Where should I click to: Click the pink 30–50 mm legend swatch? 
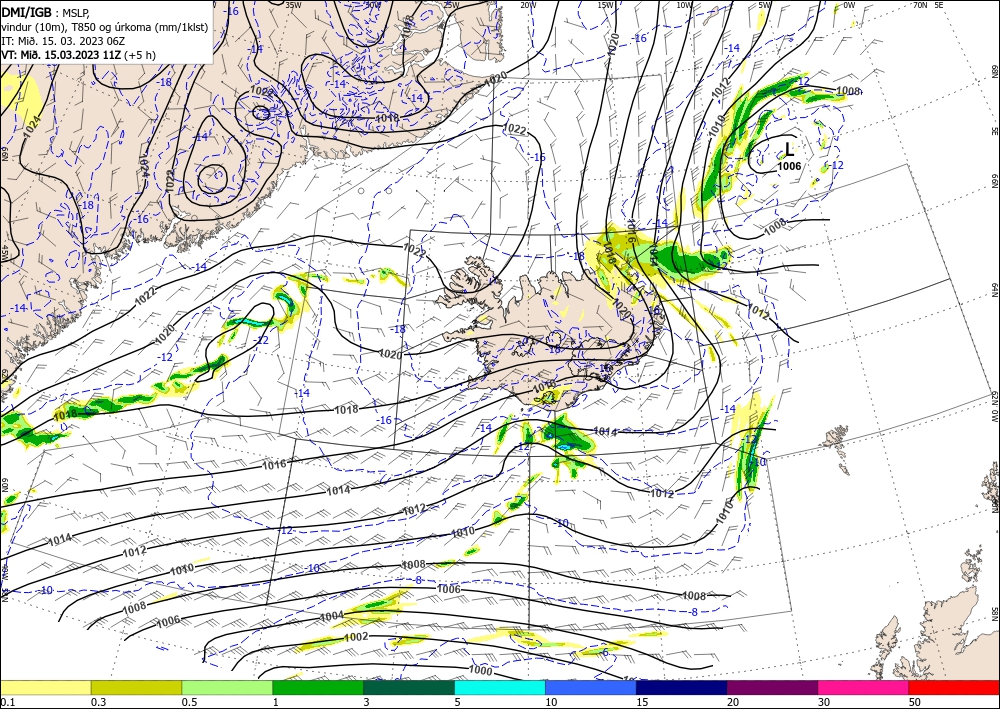tap(864, 687)
